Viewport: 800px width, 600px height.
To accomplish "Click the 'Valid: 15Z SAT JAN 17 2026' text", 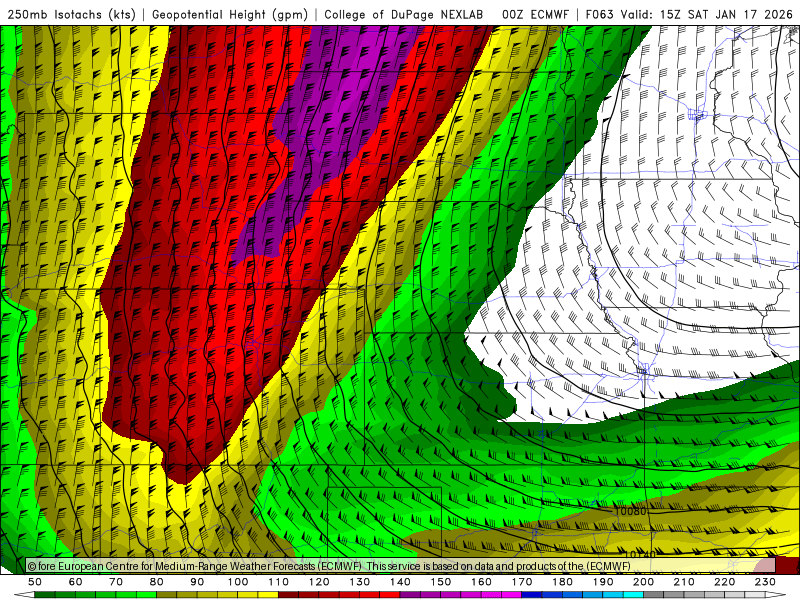I will tap(707, 14).
